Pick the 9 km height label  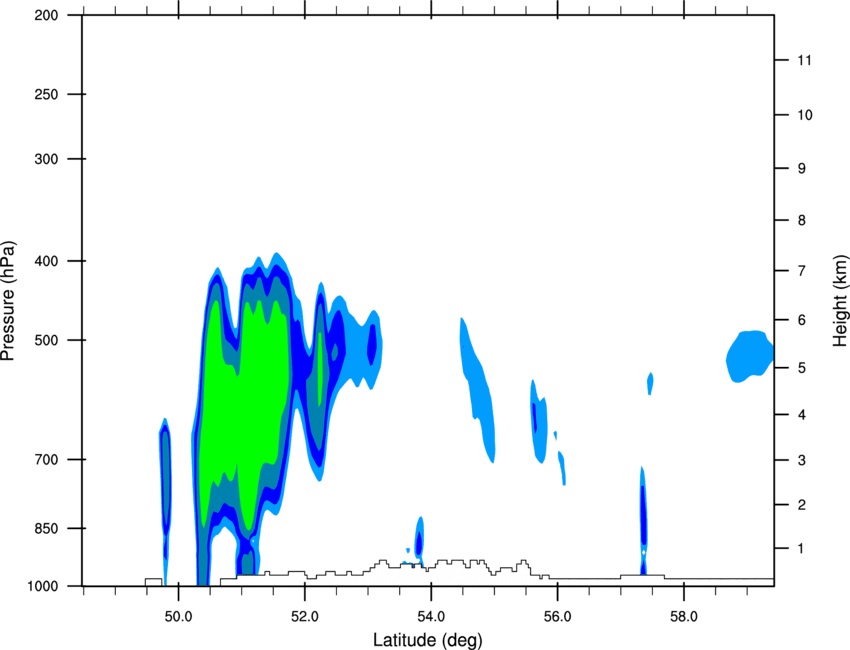tap(802, 168)
